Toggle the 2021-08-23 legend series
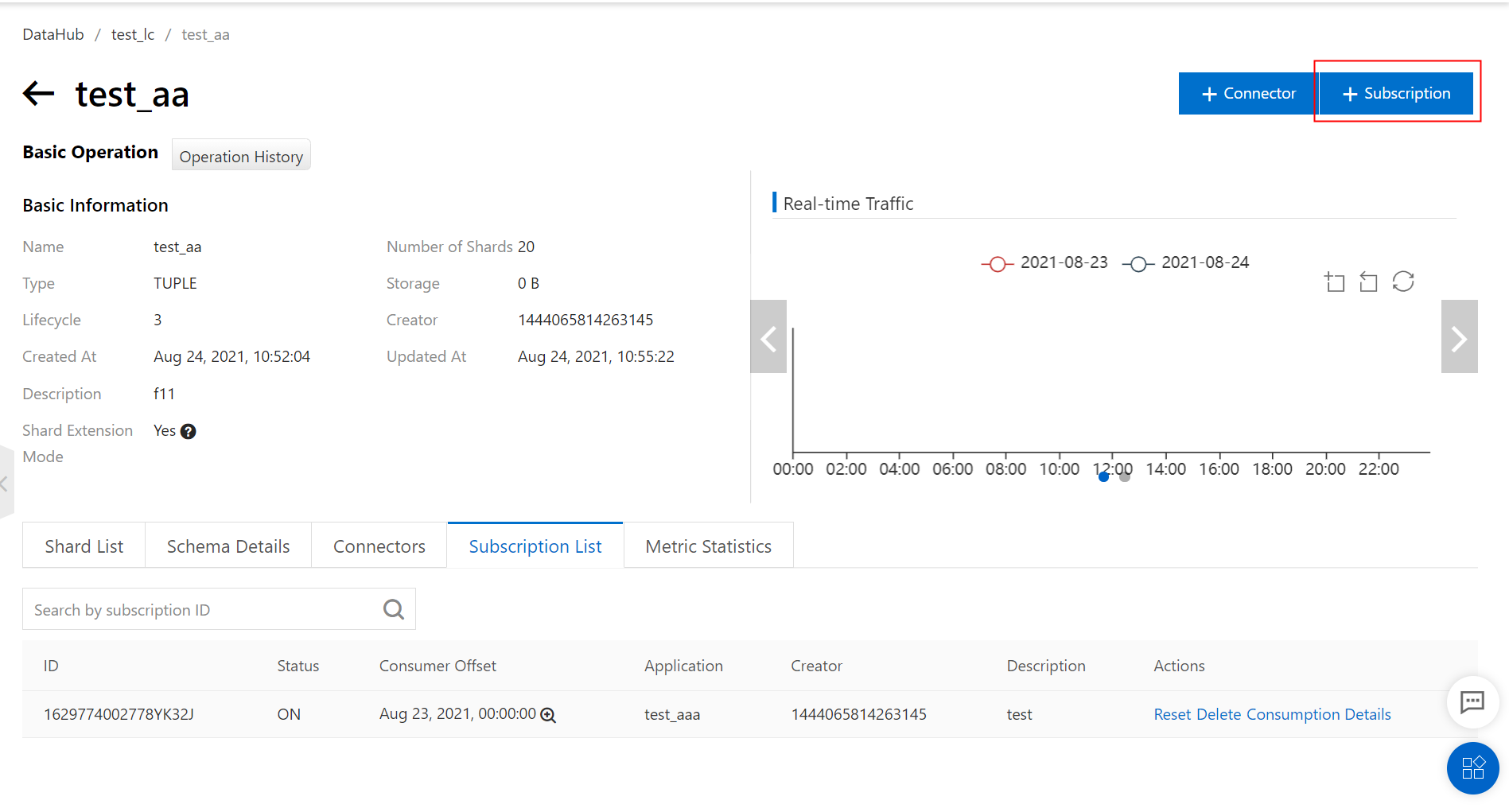 pyautogui.click(x=1044, y=263)
